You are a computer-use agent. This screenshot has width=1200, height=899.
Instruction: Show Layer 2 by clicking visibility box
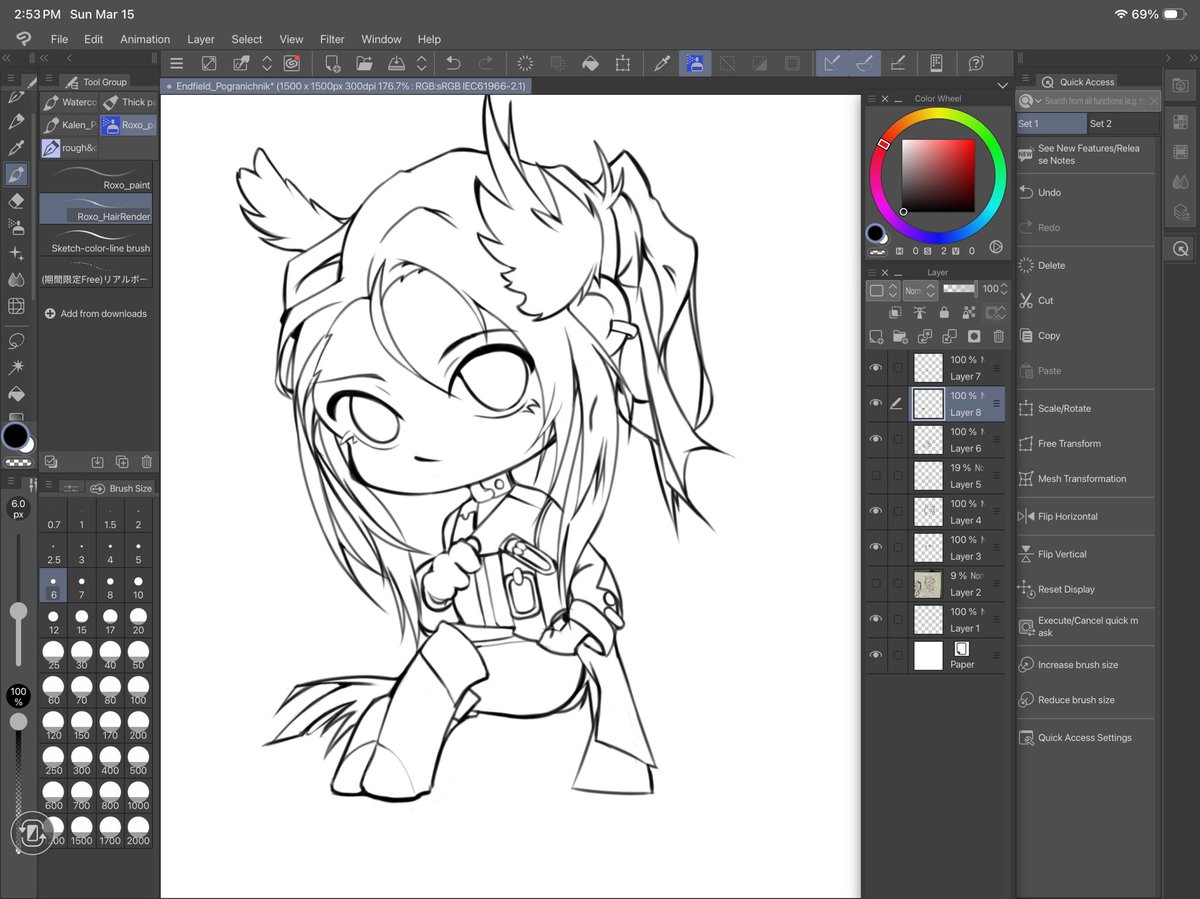tap(876, 584)
